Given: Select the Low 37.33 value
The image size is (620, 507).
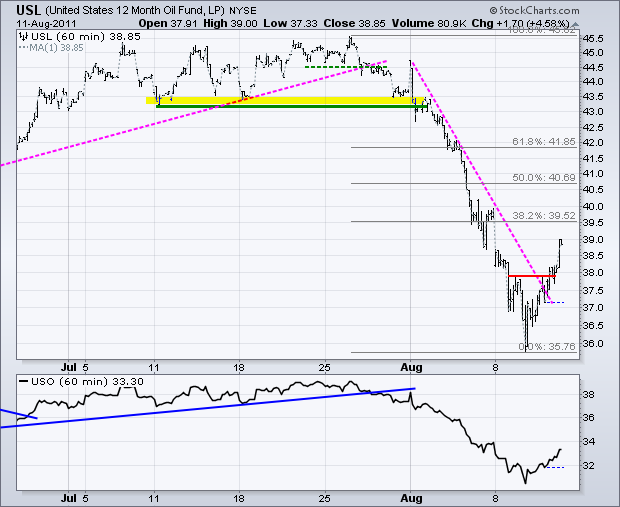Looking at the screenshot, I should point(290,23).
